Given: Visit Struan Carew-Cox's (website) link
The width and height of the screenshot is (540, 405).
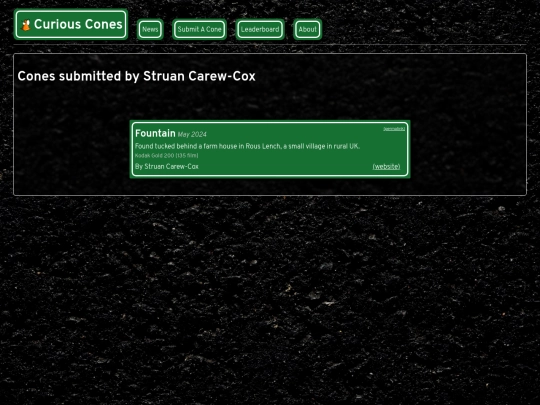Looking at the screenshot, I should click(386, 167).
